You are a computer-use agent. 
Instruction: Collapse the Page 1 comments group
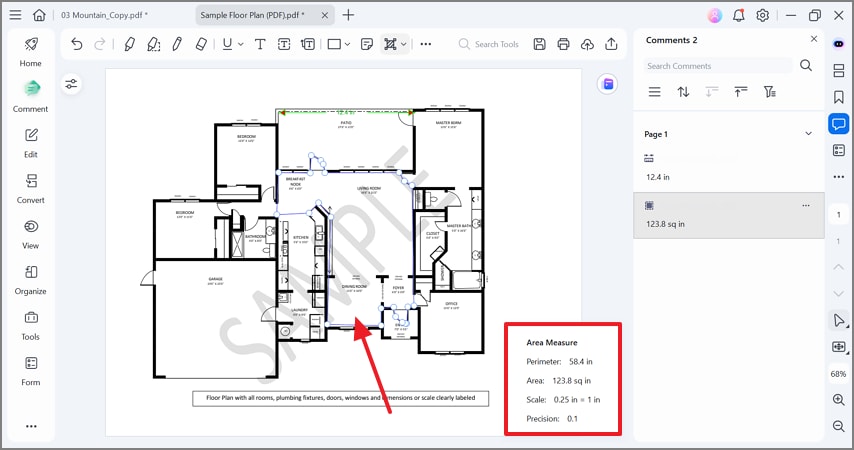(808, 134)
